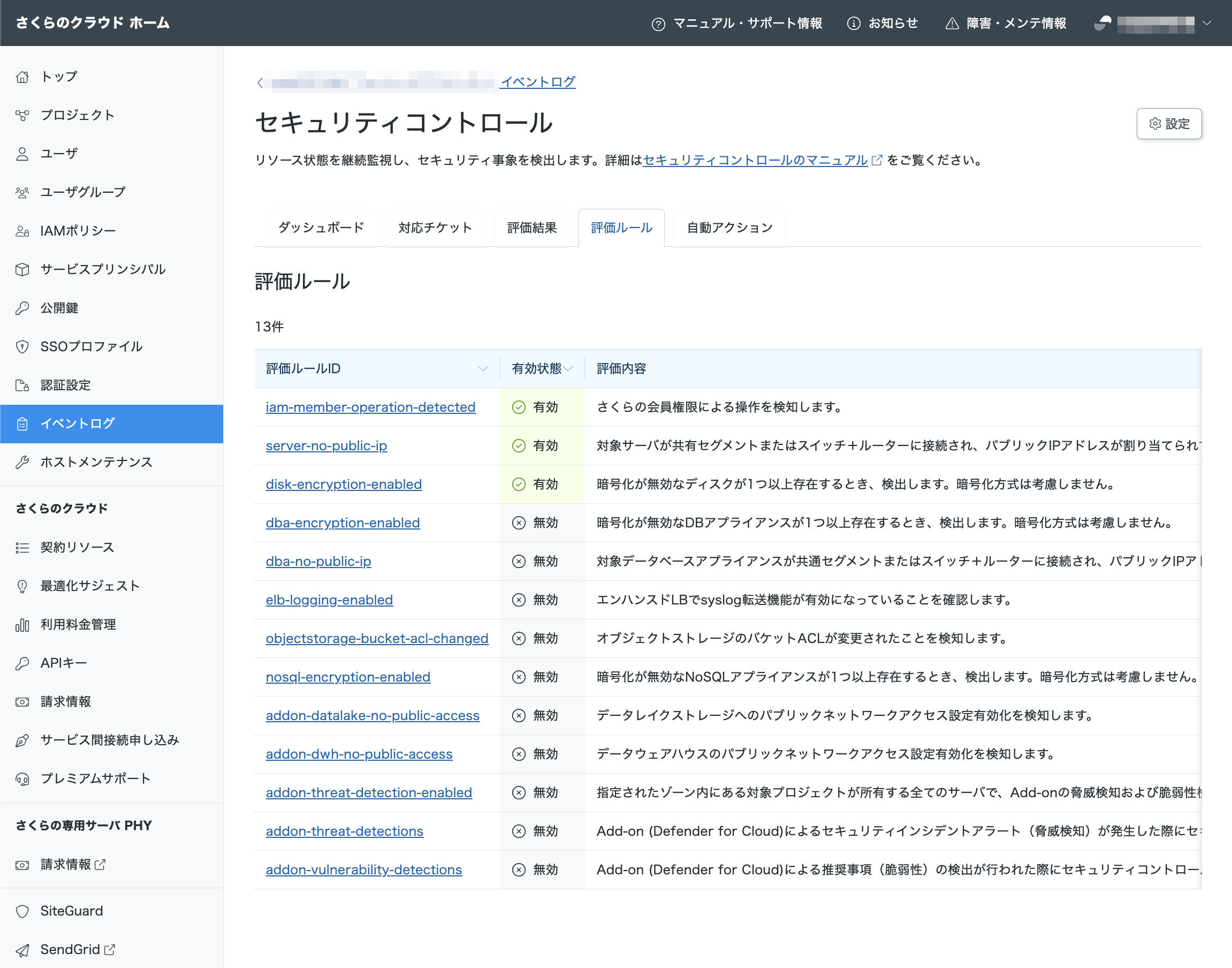Open ホストメンテナンス wrench icon
The height and width of the screenshot is (968, 1232).
tap(22, 462)
